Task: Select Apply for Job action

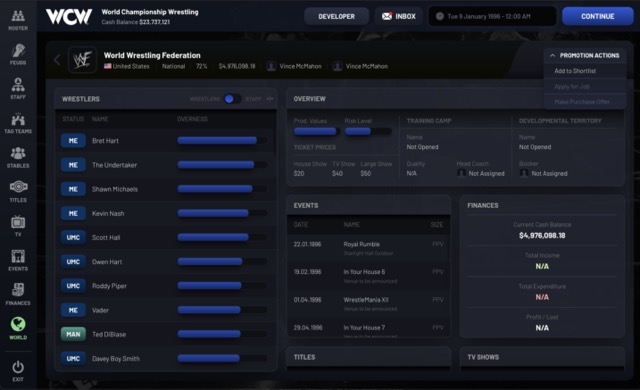Action: (x=585, y=86)
